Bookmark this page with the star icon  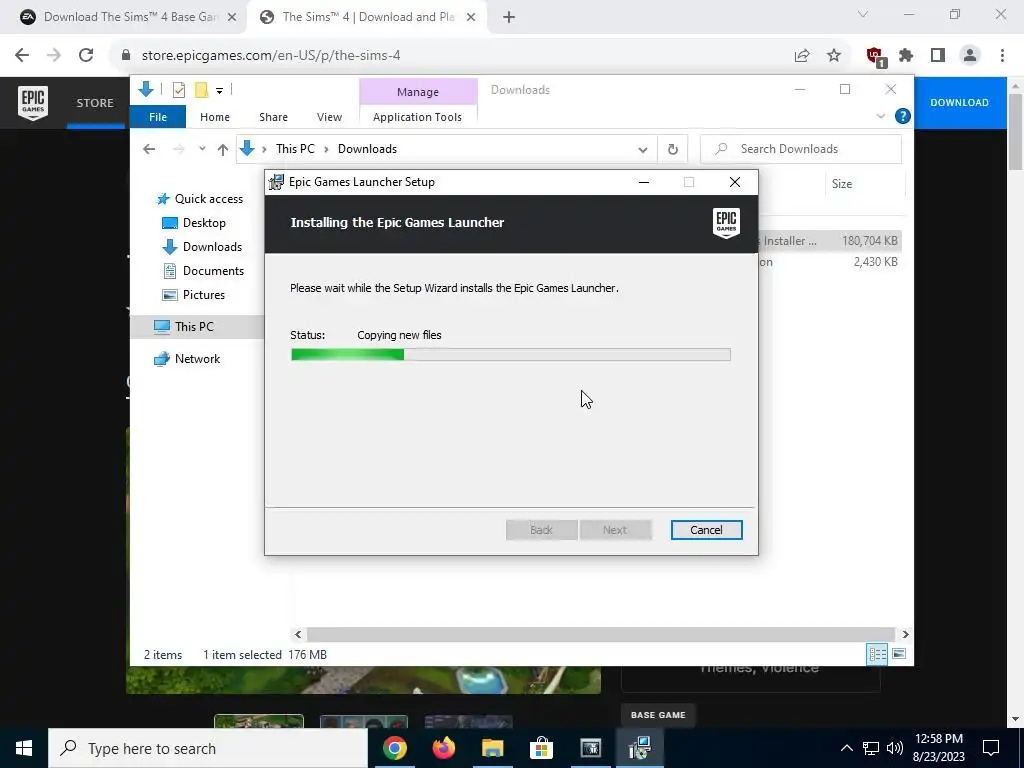tap(834, 56)
